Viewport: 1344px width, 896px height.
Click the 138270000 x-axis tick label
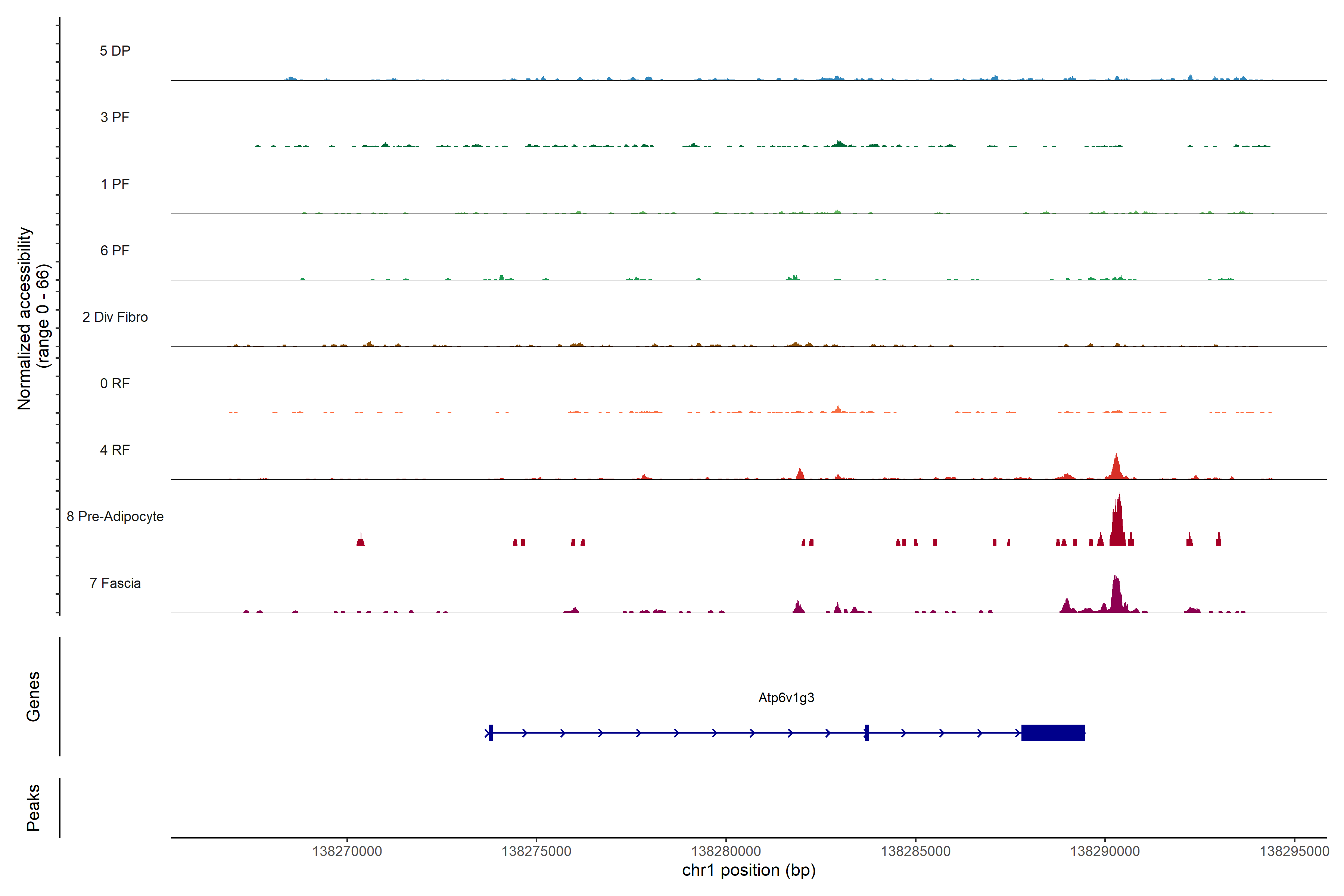347,852
